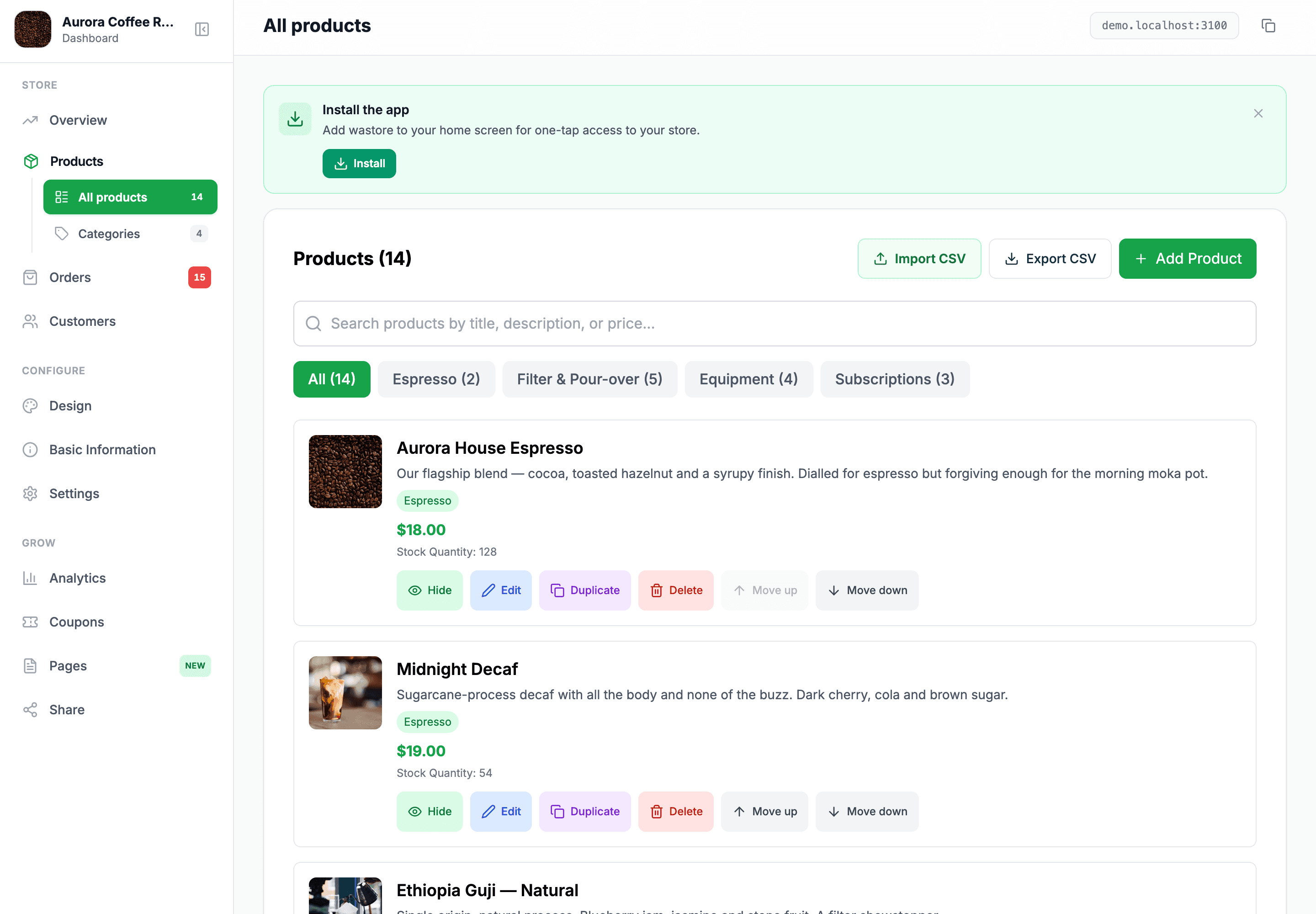Select the Espresso (2) filter tab
1316x914 pixels.
(436, 379)
